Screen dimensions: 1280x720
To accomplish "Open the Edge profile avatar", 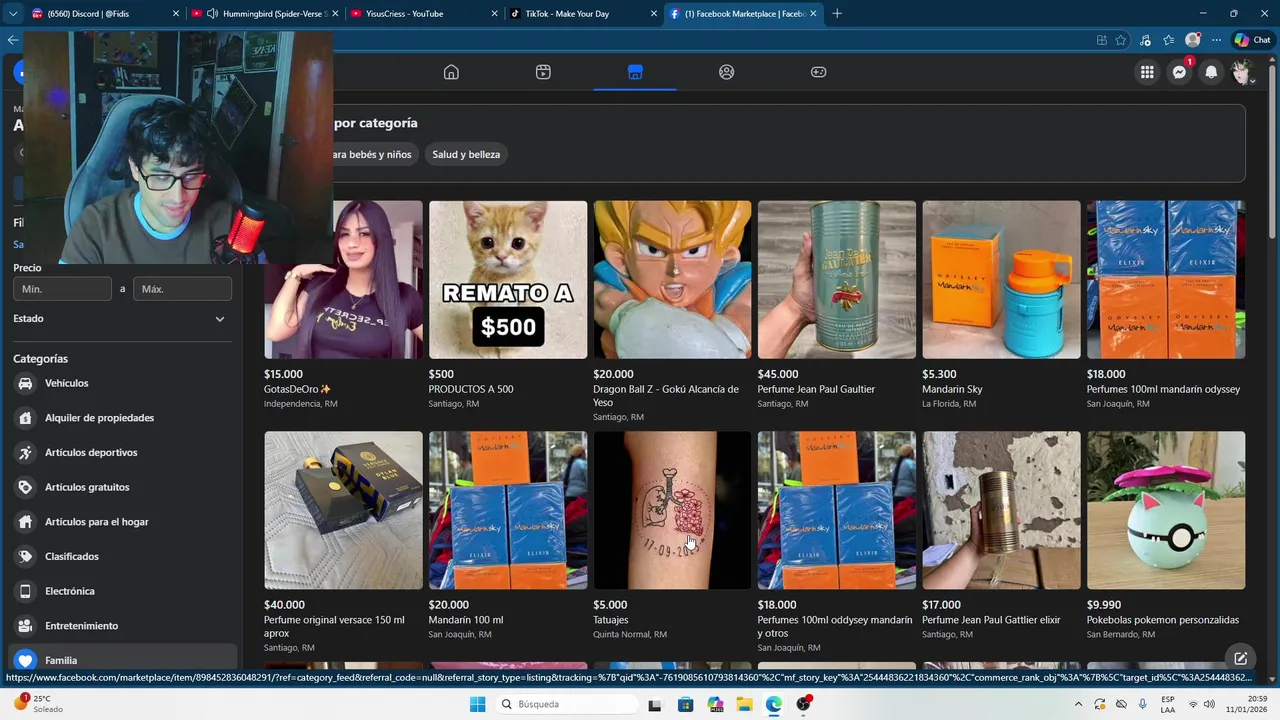I will click(x=1192, y=40).
